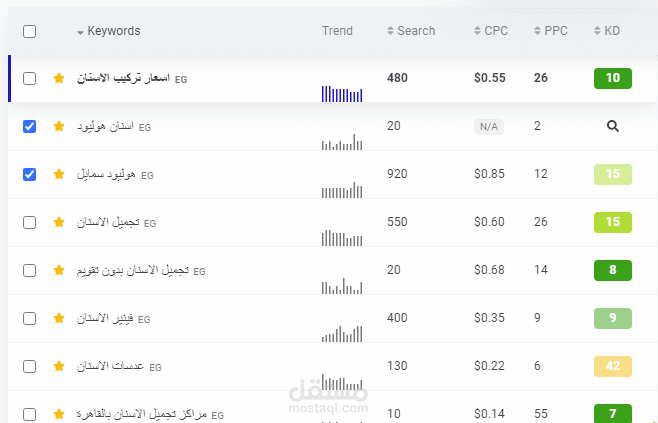Image resolution: width=658 pixels, height=423 pixels.
Task: Sort the table by CPC column
Action: 491,31
